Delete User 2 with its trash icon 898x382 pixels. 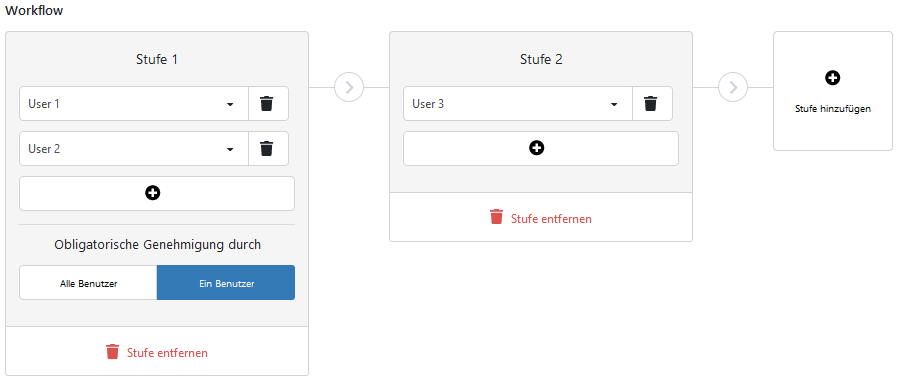tap(268, 149)
